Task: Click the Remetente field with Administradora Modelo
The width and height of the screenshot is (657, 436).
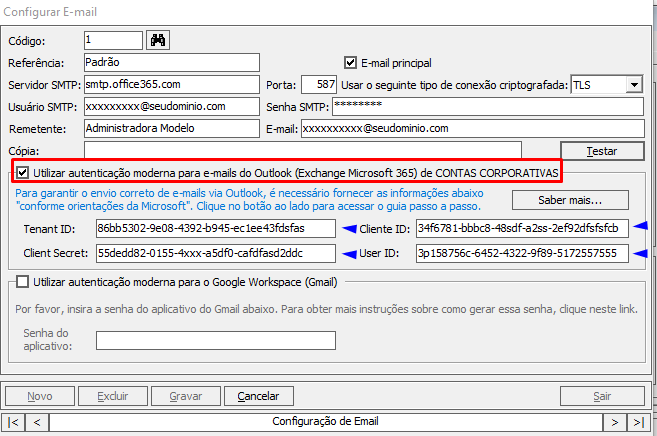Action: (x=172, y=129)
